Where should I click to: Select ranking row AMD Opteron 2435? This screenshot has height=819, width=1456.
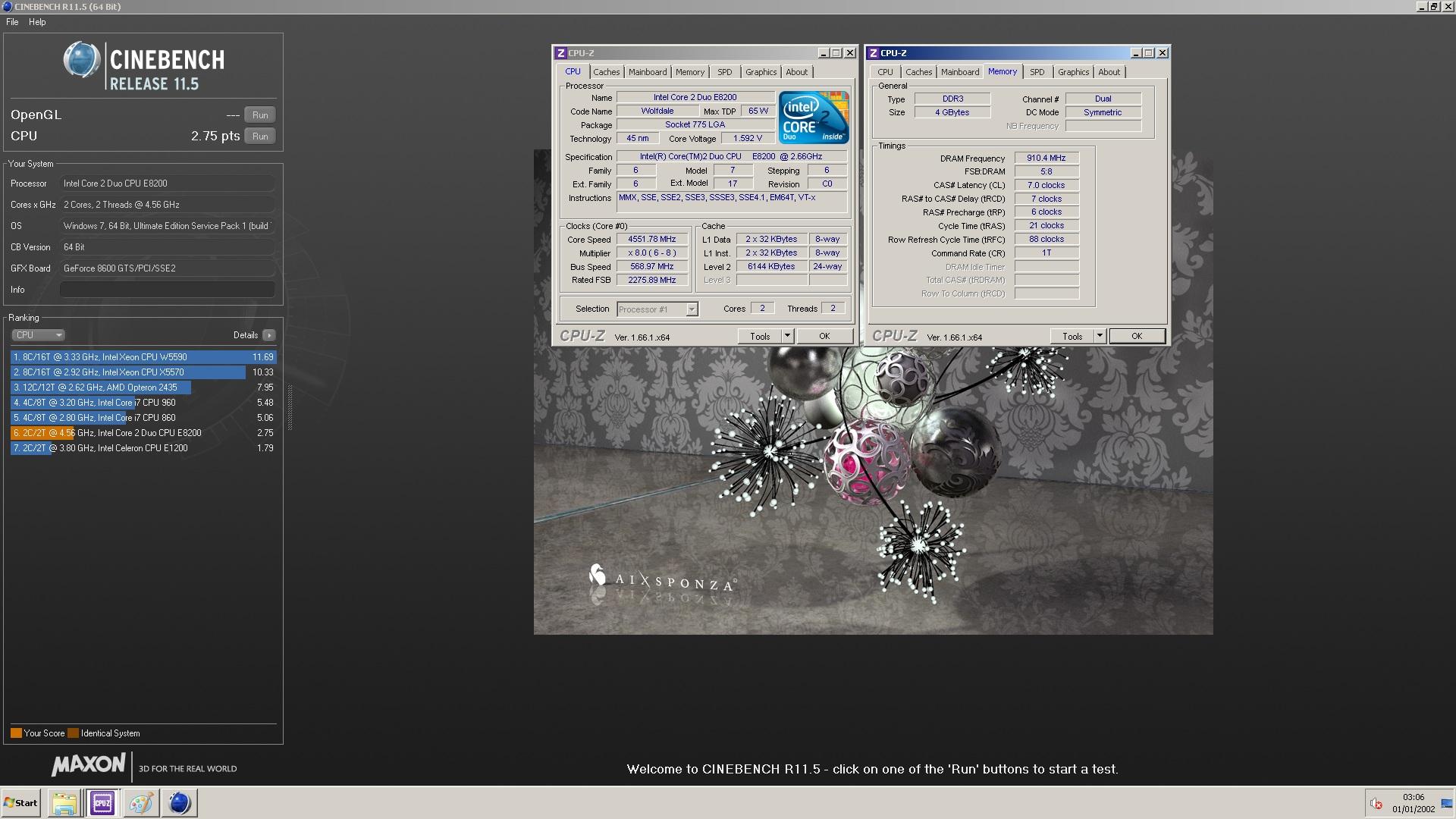pos(143,388)
